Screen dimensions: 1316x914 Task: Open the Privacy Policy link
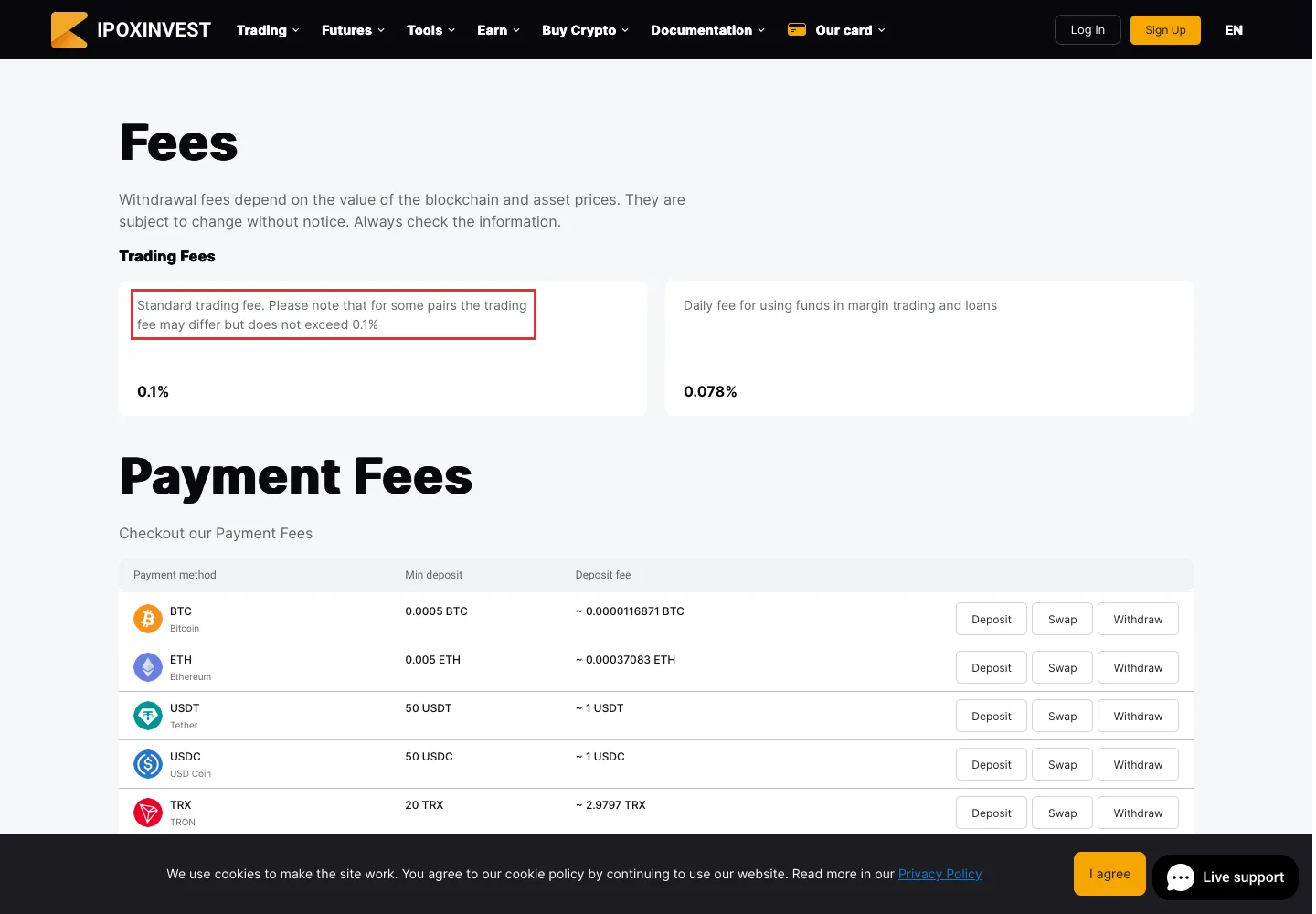coord(939,874)
